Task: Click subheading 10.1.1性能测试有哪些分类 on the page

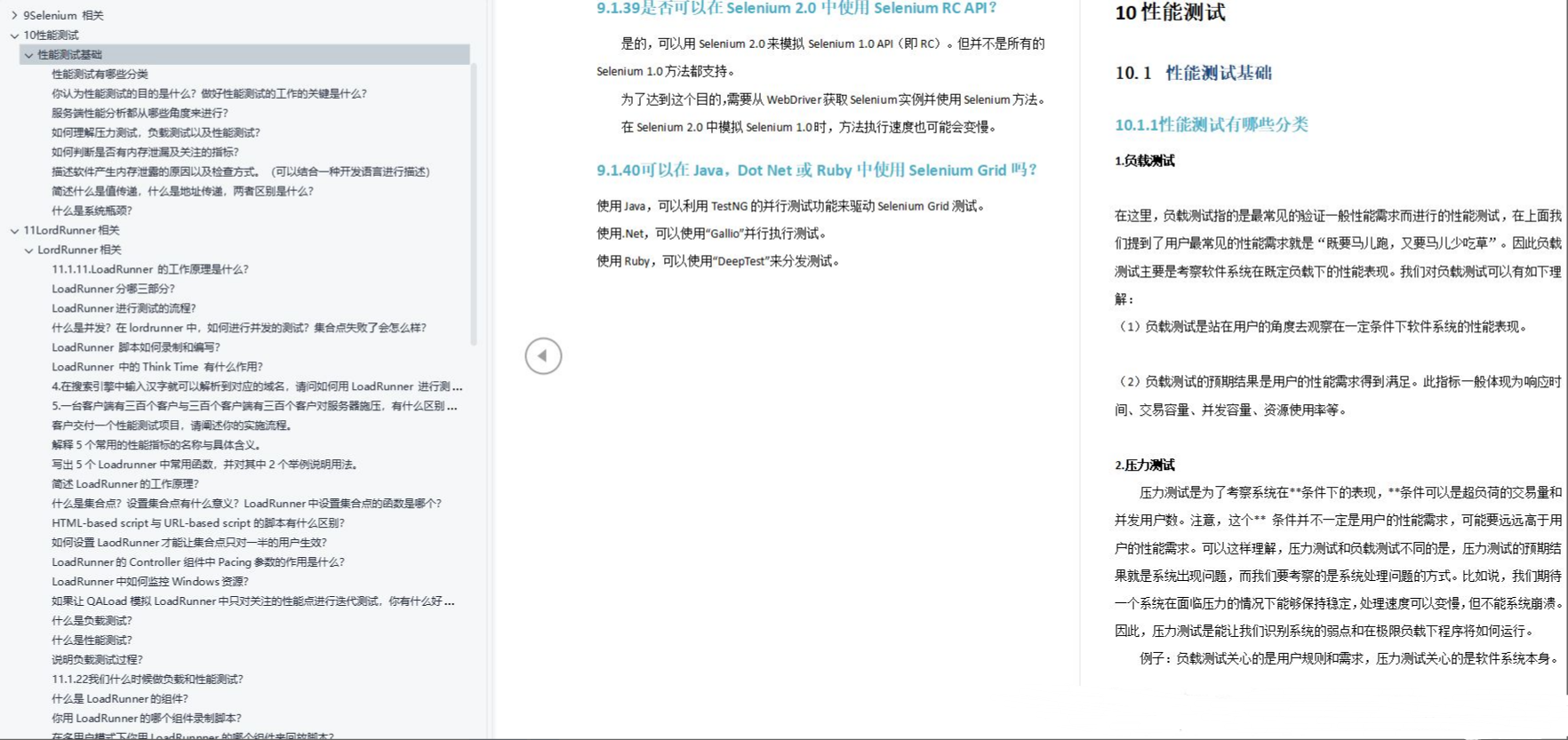Action: pos(1212,124)
